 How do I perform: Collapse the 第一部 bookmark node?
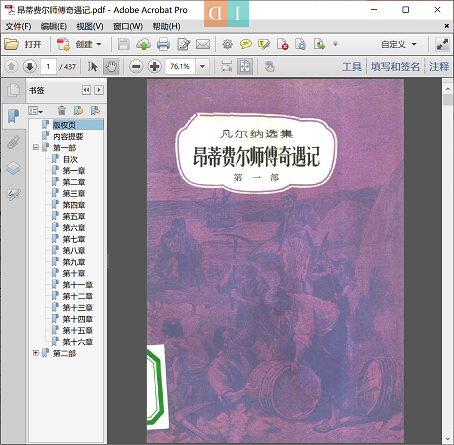36,147
